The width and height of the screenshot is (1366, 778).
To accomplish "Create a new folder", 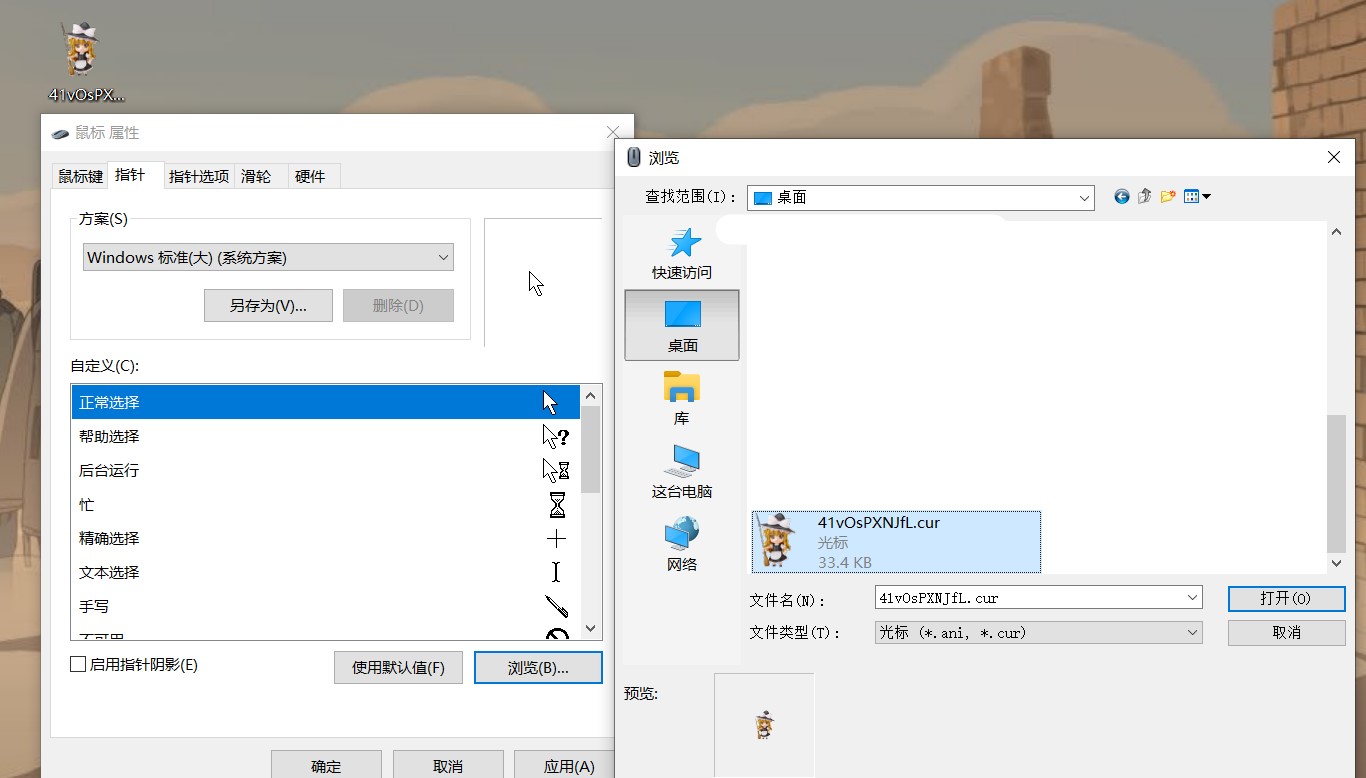I will click(x=1167, y=196).
